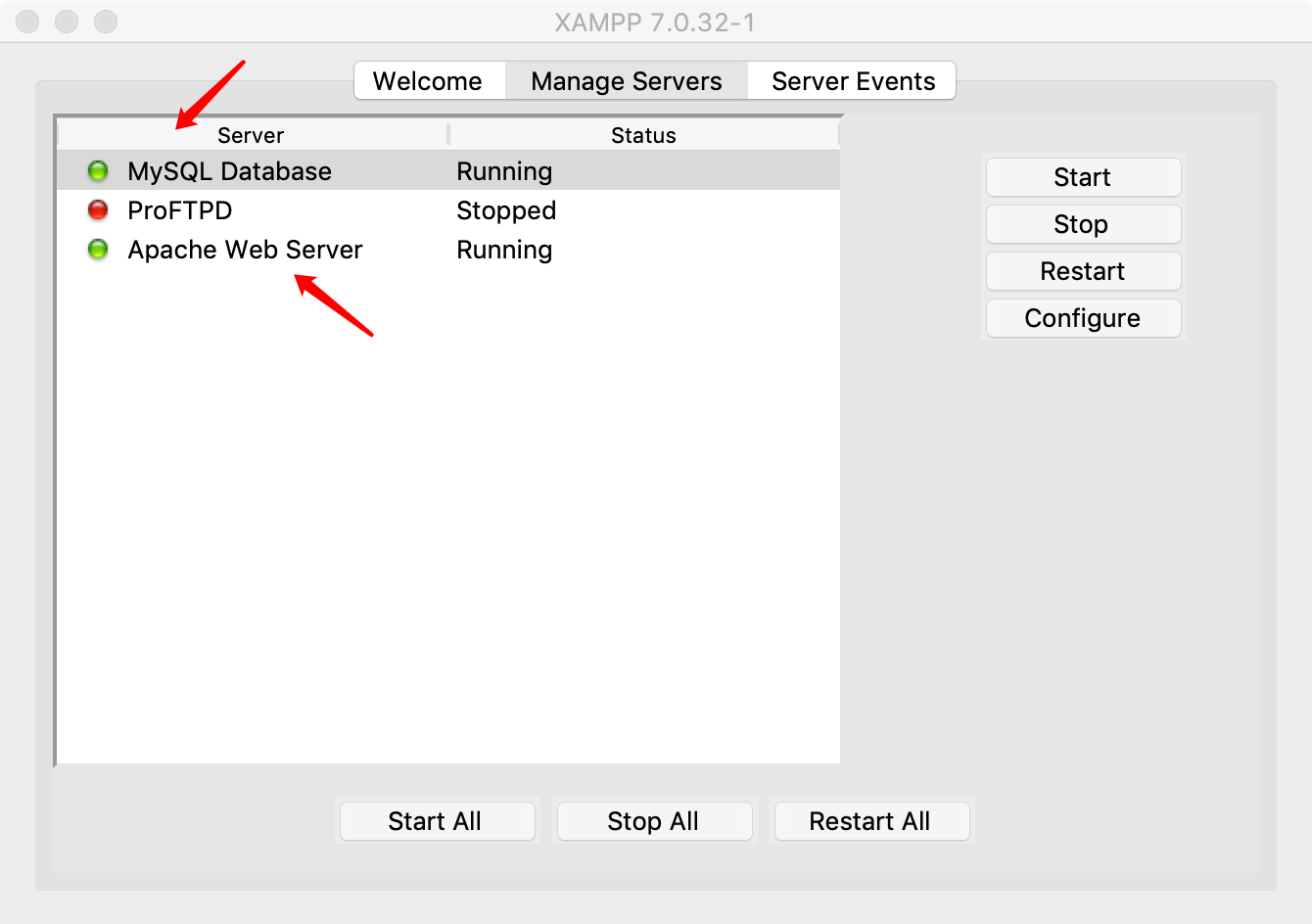Viewport: 1312px width, 924px height.
Task: Click the red status icon for ProFTPD
Action: tap(98, 209)
